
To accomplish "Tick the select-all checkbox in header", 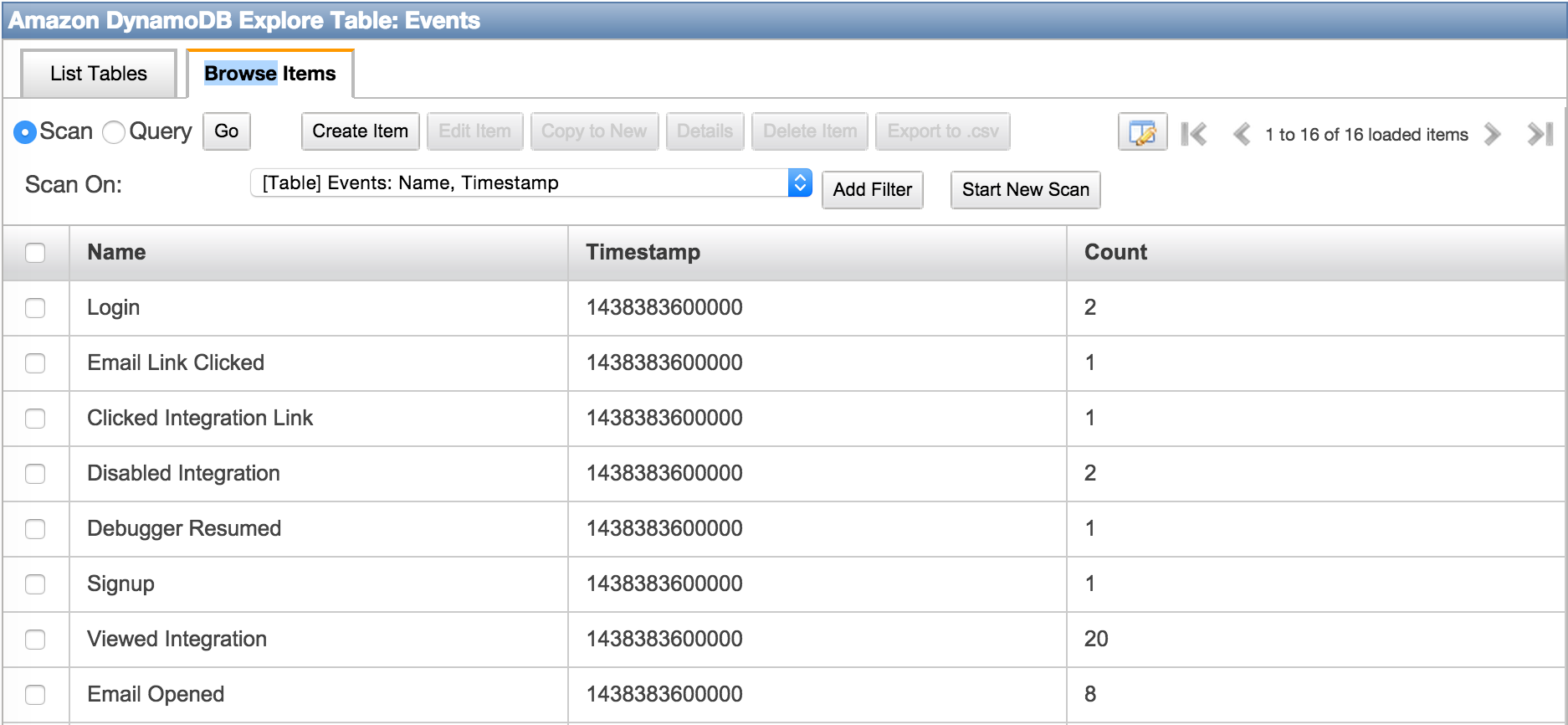I will 35,253.
